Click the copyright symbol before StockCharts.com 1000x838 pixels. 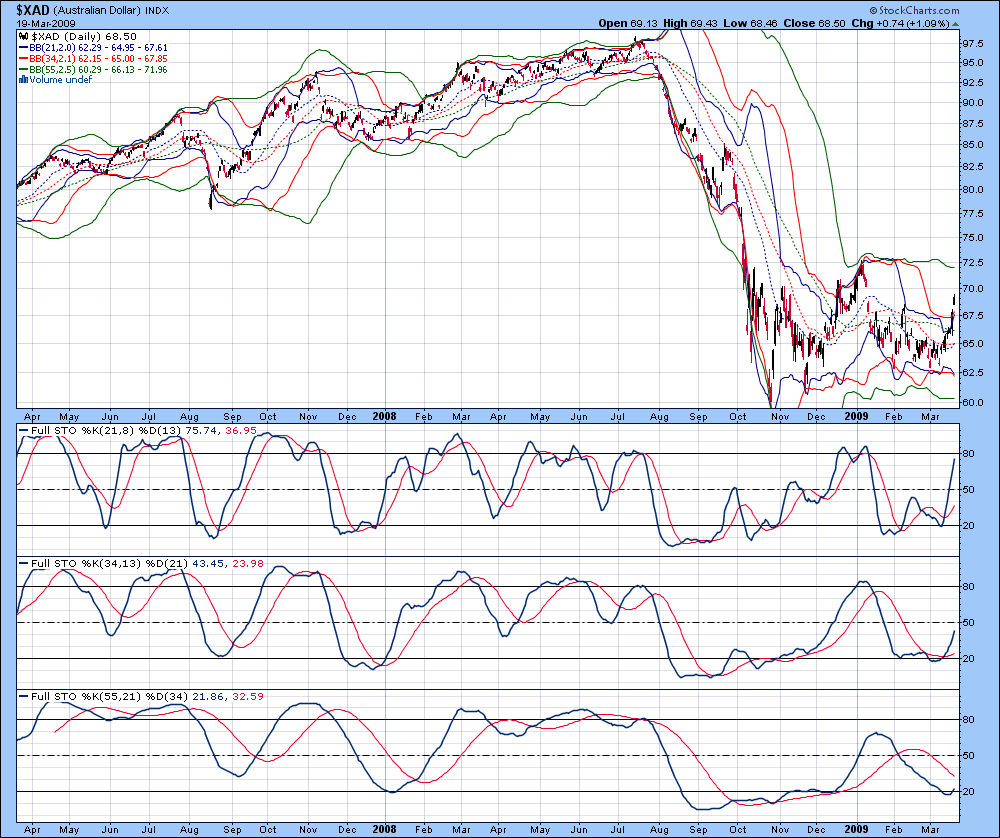click(873, 10)
